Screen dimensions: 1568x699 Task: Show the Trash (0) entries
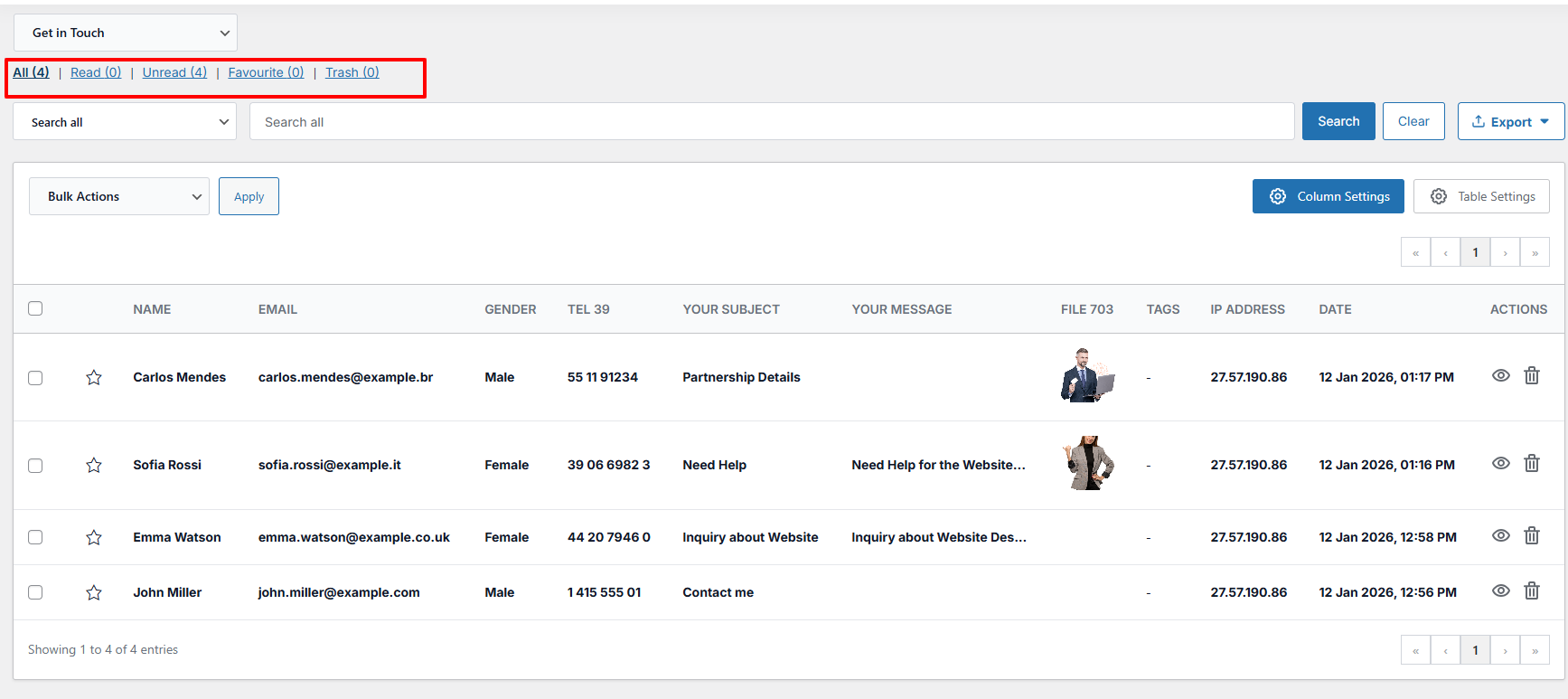[x=352, y=72]
